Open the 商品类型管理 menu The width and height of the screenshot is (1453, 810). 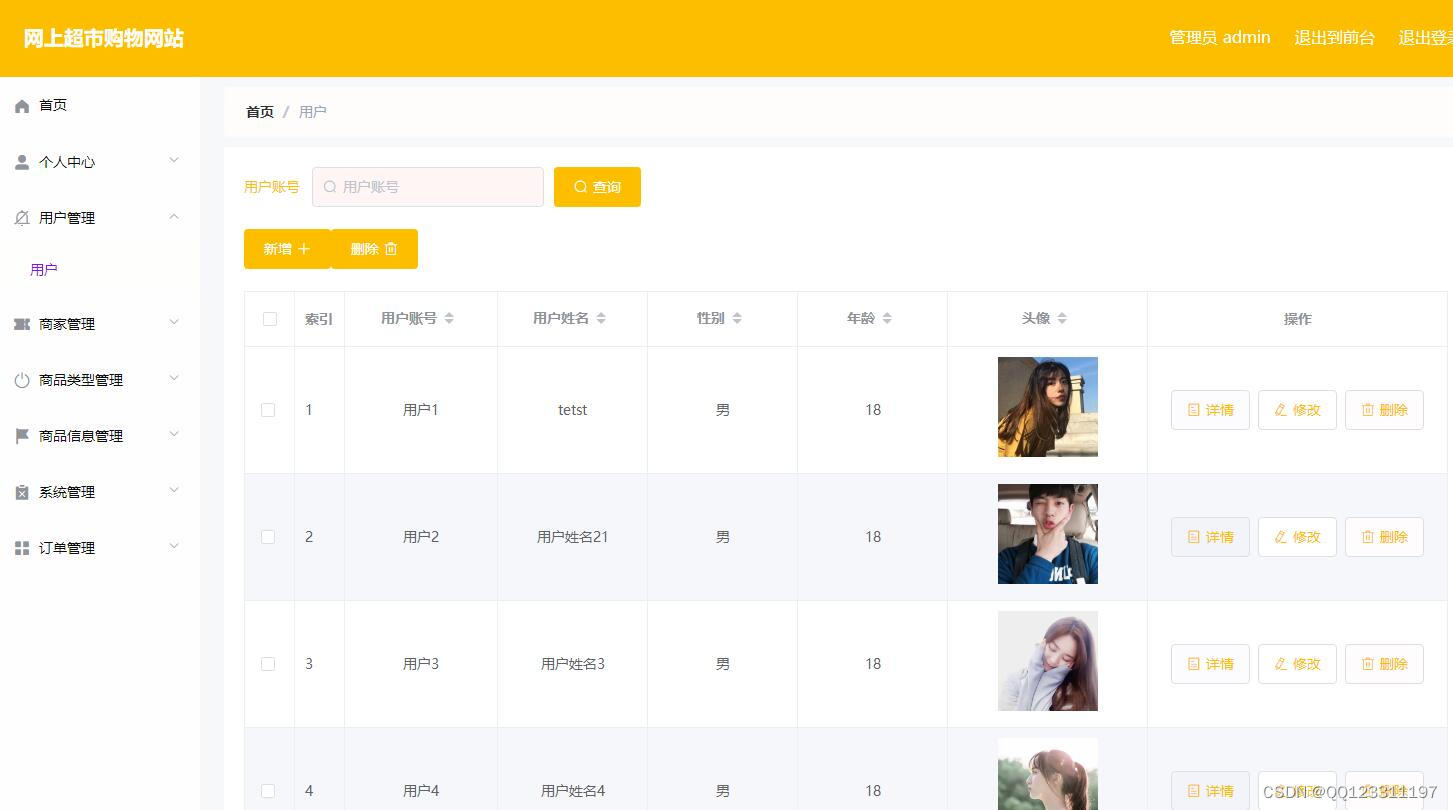tap(100, 380)
